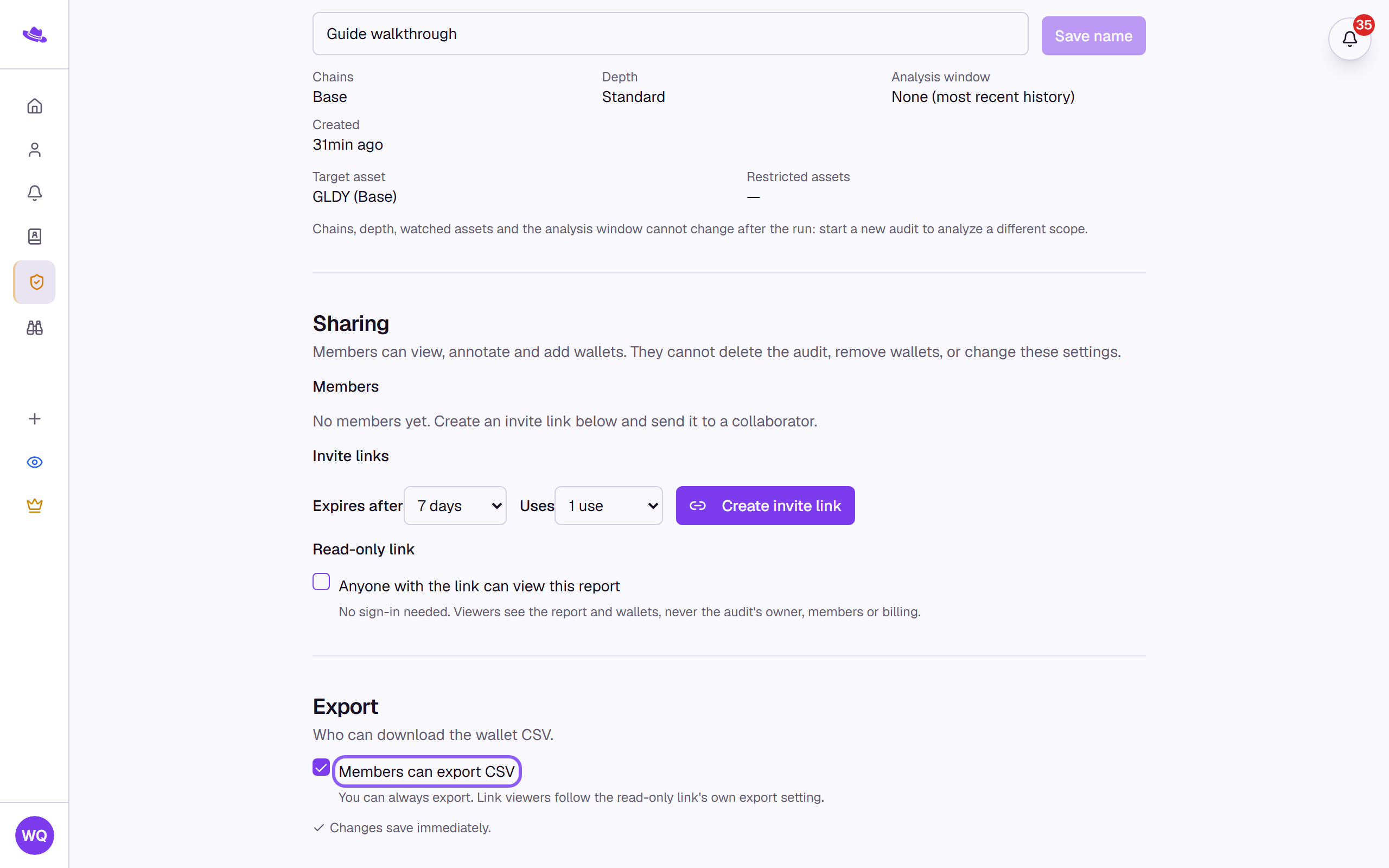Open the Uses 1 use dropdown
Viewport: 1389px width, 868px height.
pyautogui.click(x=608, y=506)
